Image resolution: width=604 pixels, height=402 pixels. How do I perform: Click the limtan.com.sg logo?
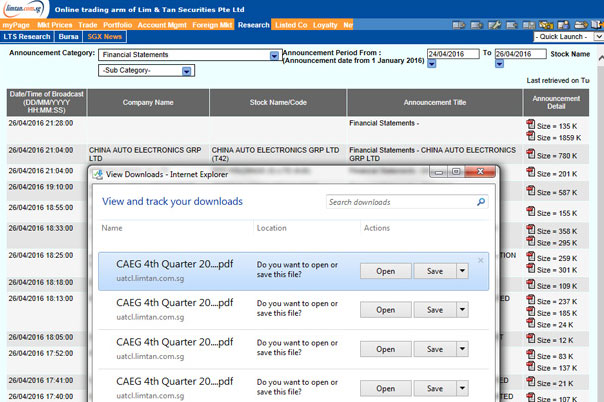pos(25,9)
